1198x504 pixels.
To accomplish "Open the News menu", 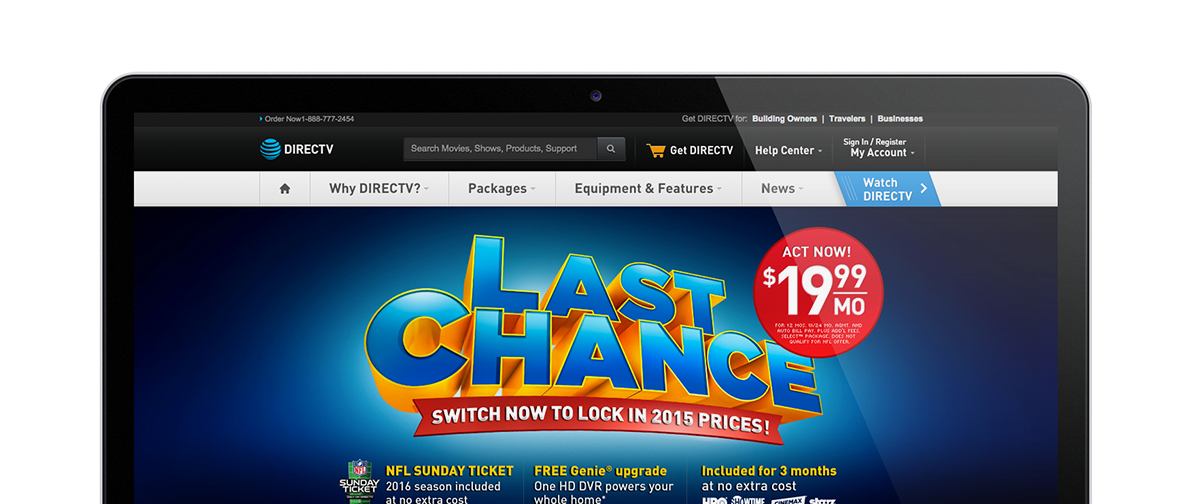I will coord(782,189).
